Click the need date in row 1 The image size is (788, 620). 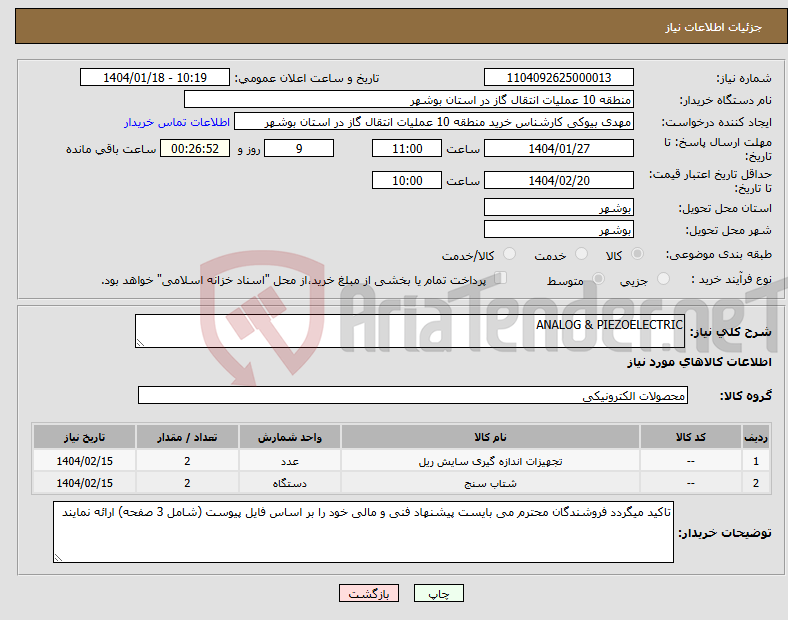(84, 461)
